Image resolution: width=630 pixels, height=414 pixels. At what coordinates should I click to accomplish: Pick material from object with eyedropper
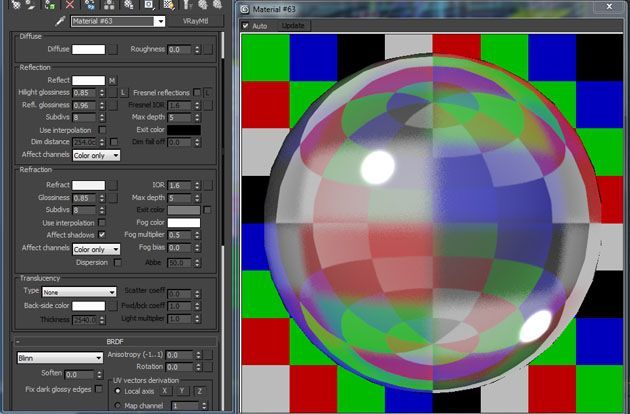(60, 21)
